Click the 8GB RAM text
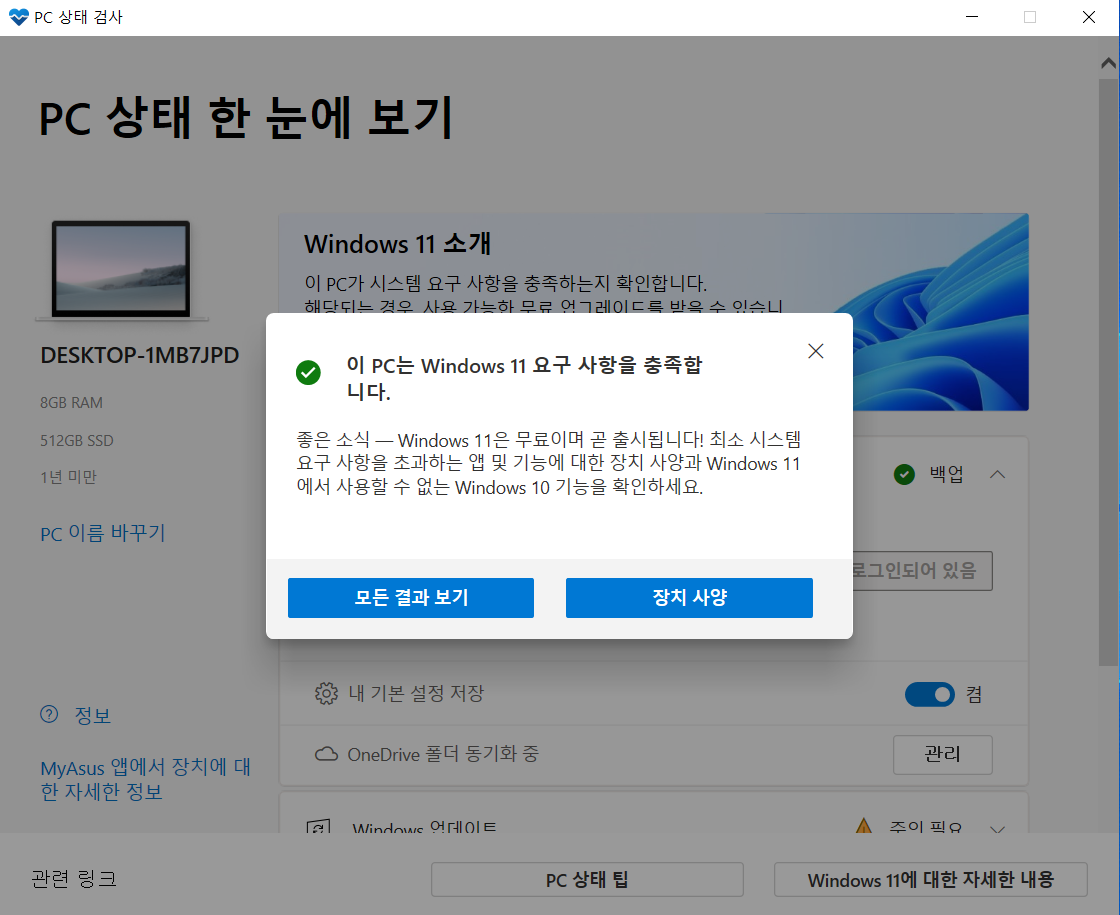The image size is (1120, 915). coord(71,403)
